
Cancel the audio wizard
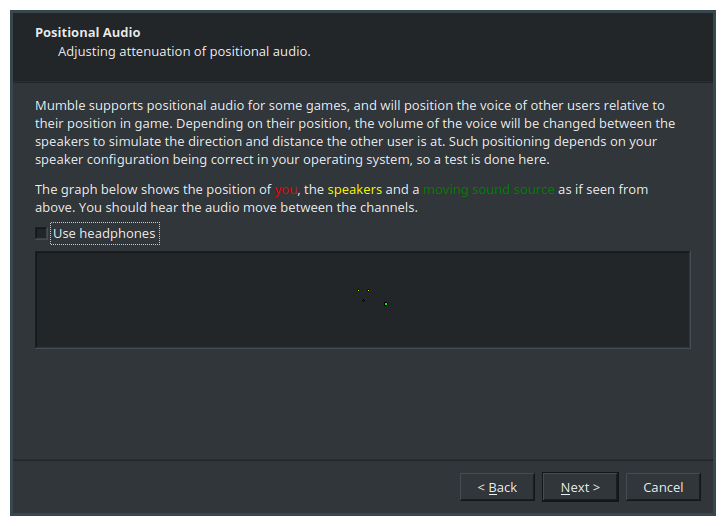tap(663, 487)
